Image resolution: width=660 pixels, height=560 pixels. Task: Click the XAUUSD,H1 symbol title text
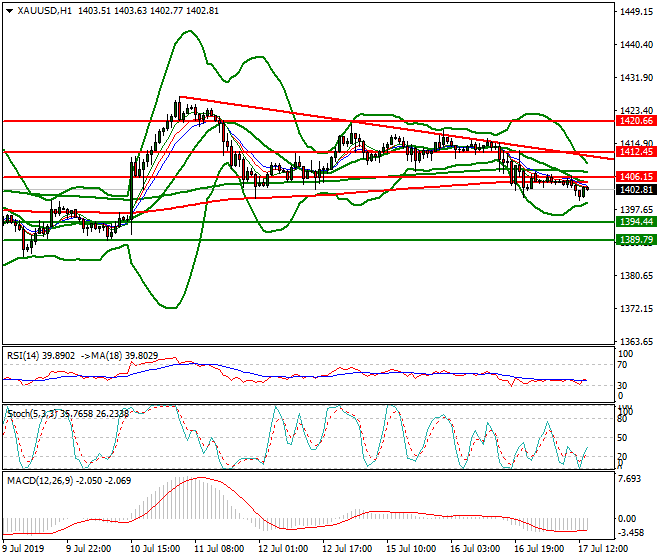[45, 11]
